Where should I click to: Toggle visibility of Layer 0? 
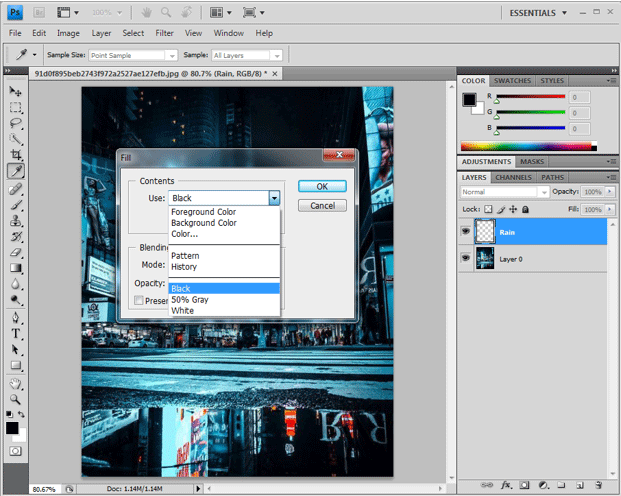[467, 258]
